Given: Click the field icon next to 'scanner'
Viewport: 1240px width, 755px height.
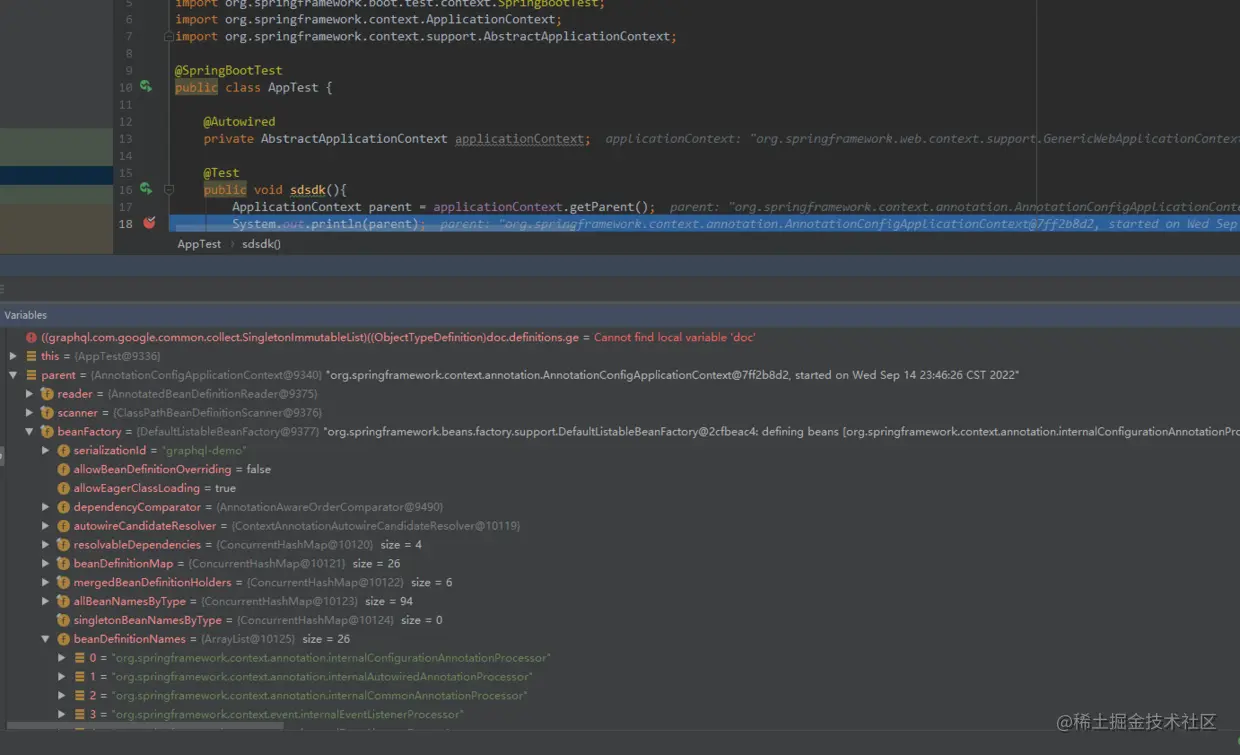Looking at the screenshot, I should [x=47, y=413].
